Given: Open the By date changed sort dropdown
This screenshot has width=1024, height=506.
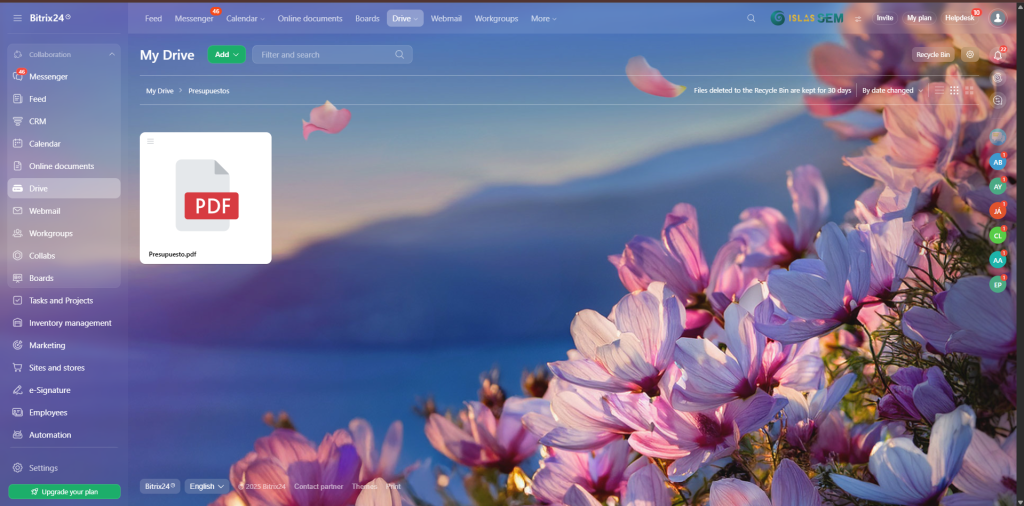Looking at the screenshot, I should (x=890, y=90).
